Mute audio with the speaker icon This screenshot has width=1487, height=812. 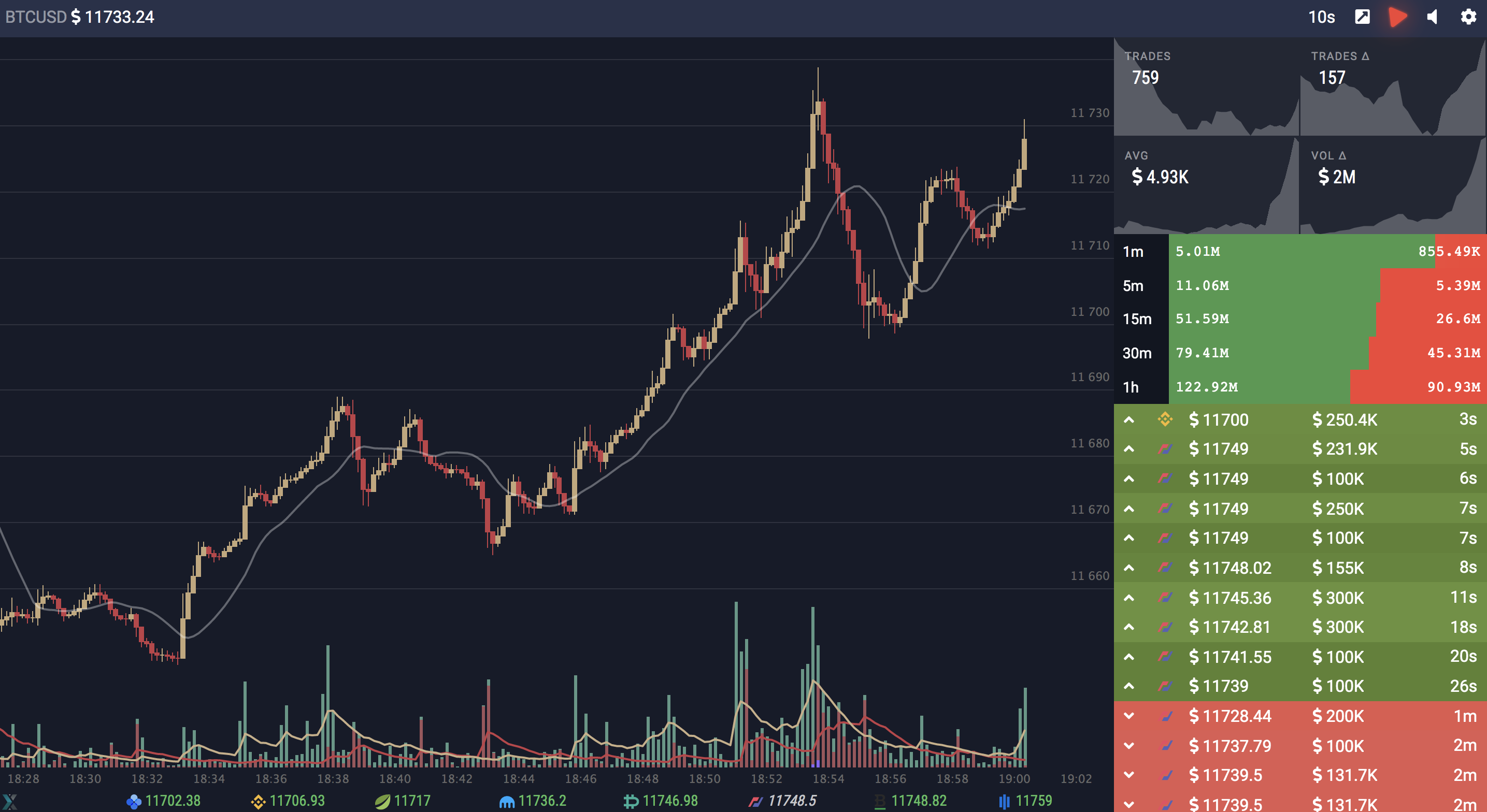click(1432, 17)
